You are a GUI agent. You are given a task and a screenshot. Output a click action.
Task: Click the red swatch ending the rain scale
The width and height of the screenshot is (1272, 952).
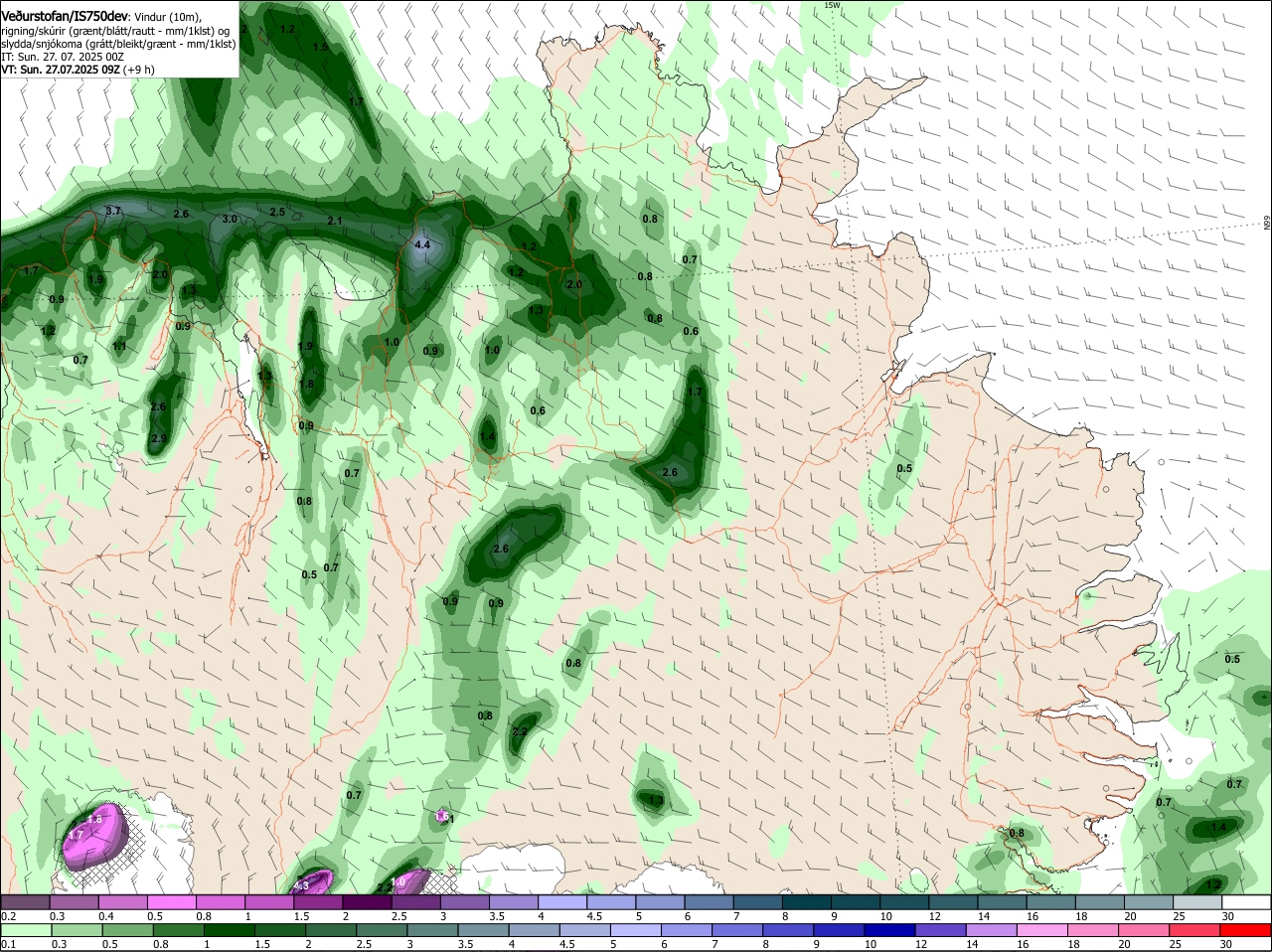tap(1246, 931)
